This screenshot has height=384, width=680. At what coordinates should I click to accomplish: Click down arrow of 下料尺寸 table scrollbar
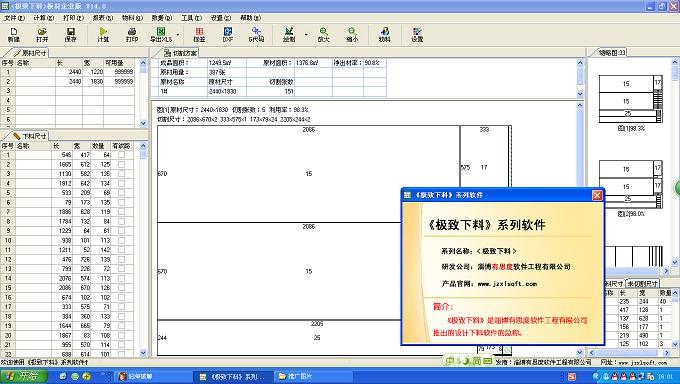(143, 353)
